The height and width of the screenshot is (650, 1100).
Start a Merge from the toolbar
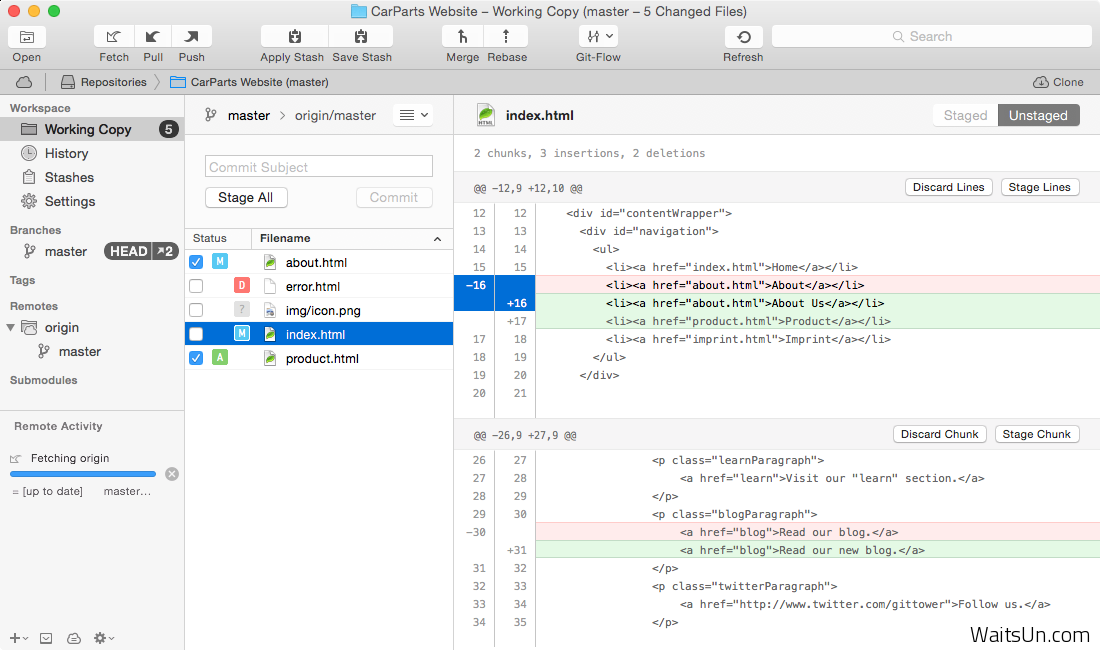(x=463, y=37)
